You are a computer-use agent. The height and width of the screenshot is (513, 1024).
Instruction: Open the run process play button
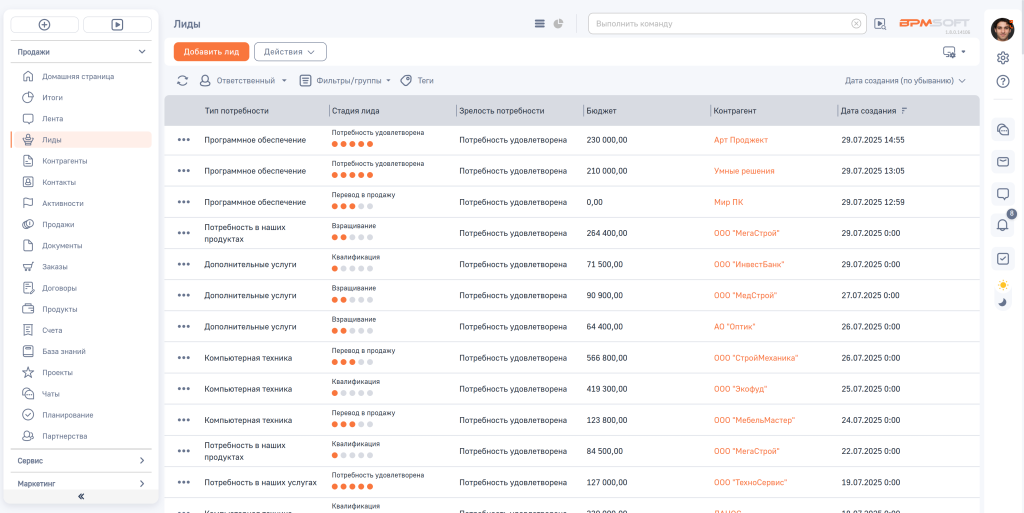pos(118,24)
